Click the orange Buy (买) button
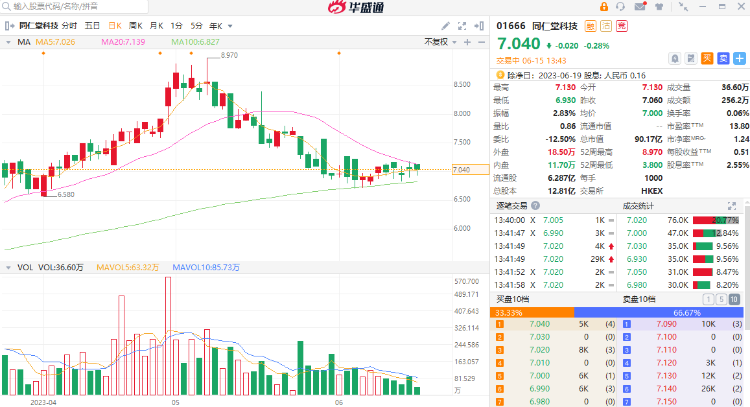 (x=707, y=59)
